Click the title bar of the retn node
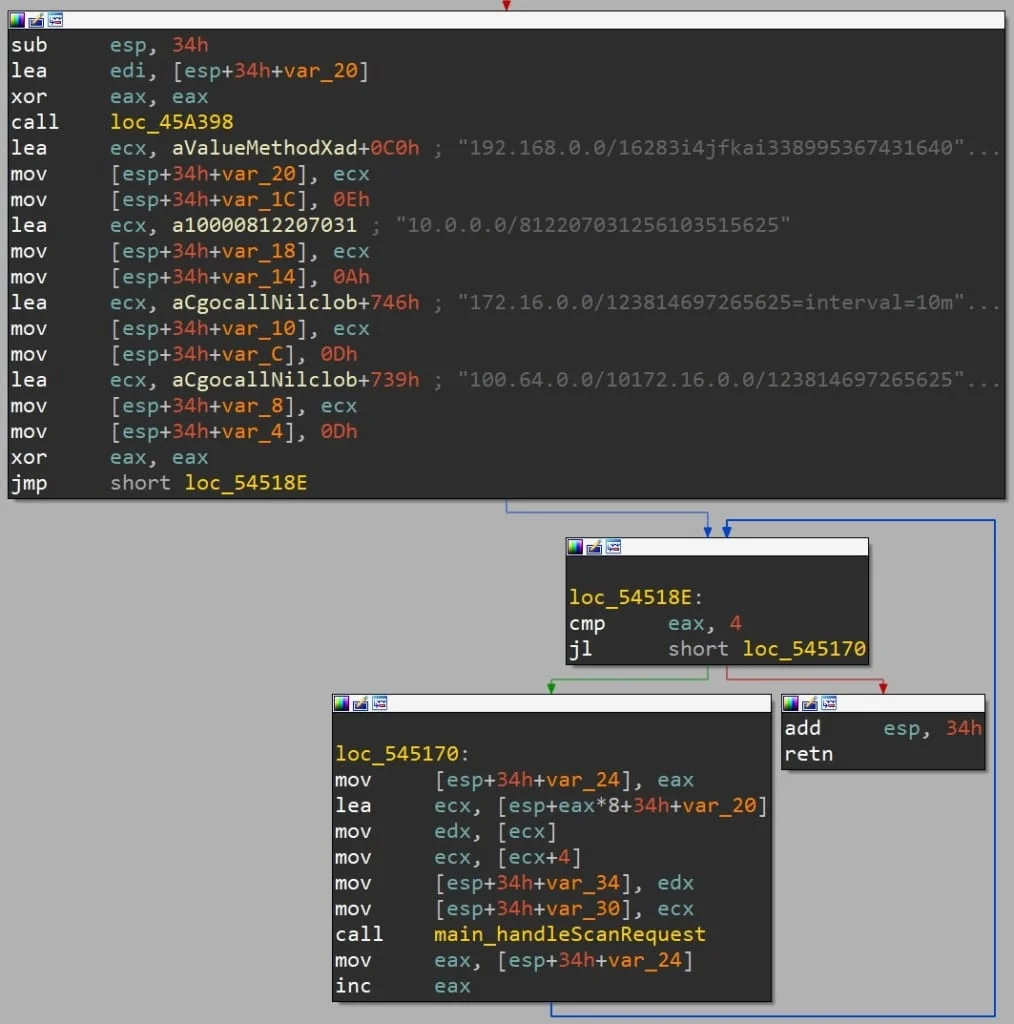The height and width of the screenshot is (1024, 1014). coord(883,703)
